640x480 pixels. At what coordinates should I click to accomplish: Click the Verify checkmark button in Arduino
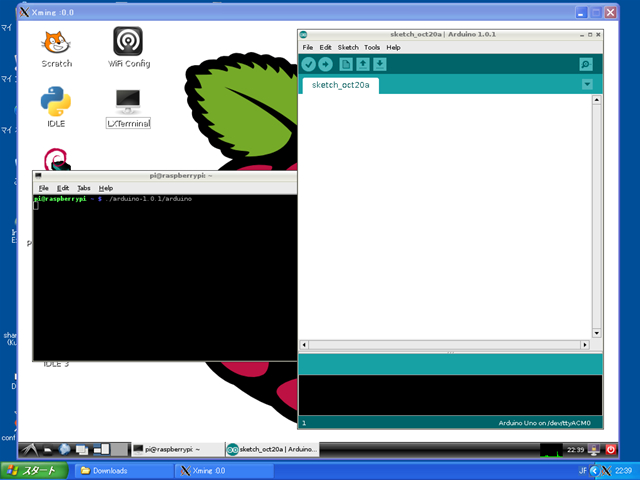(309, 64)
